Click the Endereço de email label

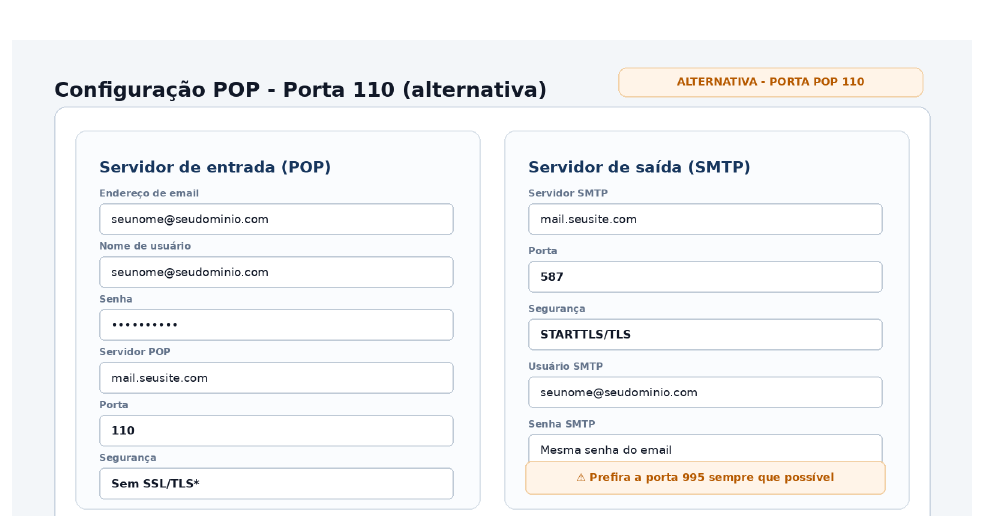[x=149, y=193]
